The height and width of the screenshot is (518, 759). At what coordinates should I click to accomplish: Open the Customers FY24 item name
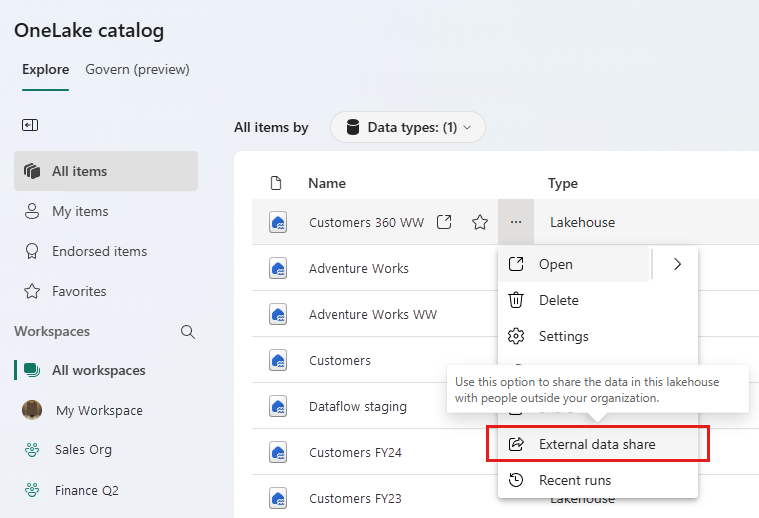(355, 452)
